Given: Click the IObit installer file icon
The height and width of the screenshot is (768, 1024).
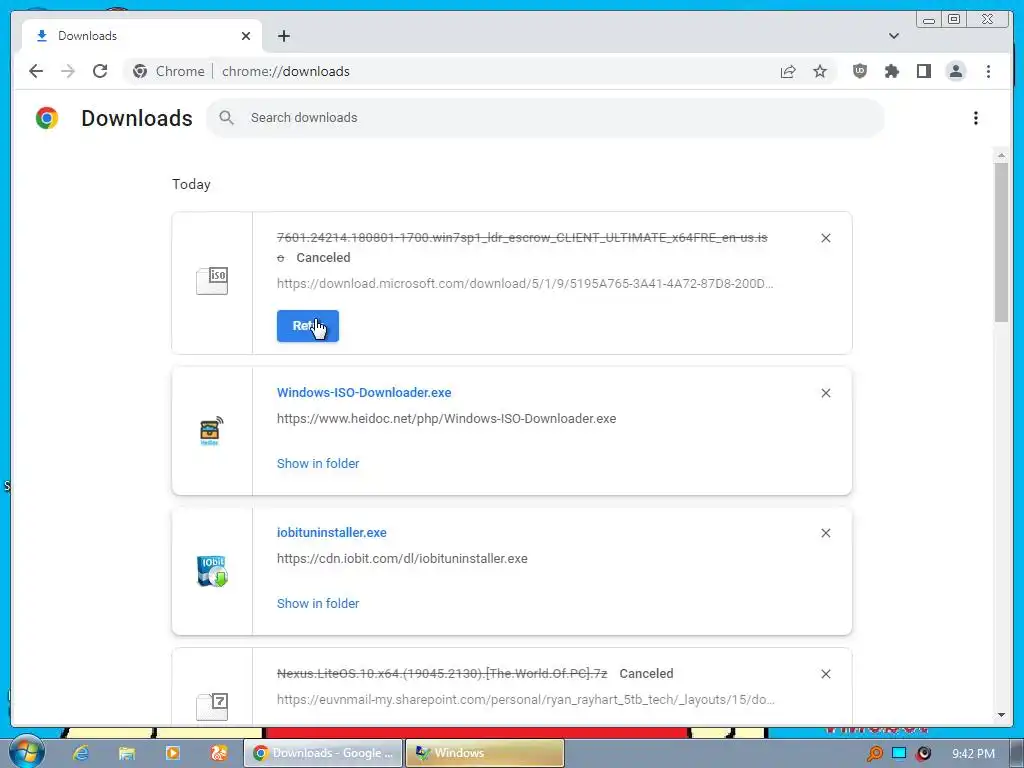Looking at the screenshot, I should [x=212, y=571].
